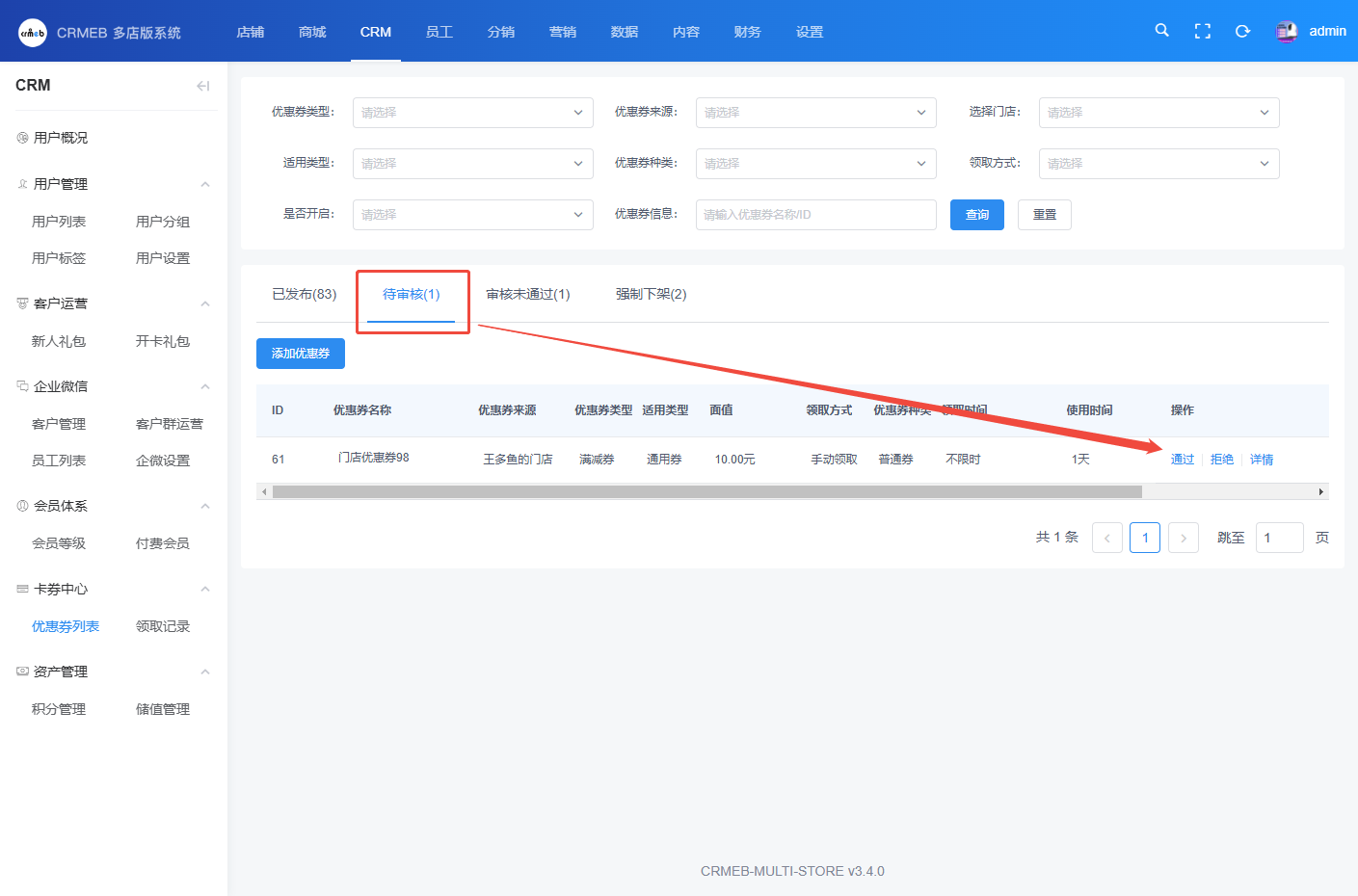Open the 优惠券类型 dropdown
The height and width of the screenshot is (896, 1358).
tap(472, 113)
